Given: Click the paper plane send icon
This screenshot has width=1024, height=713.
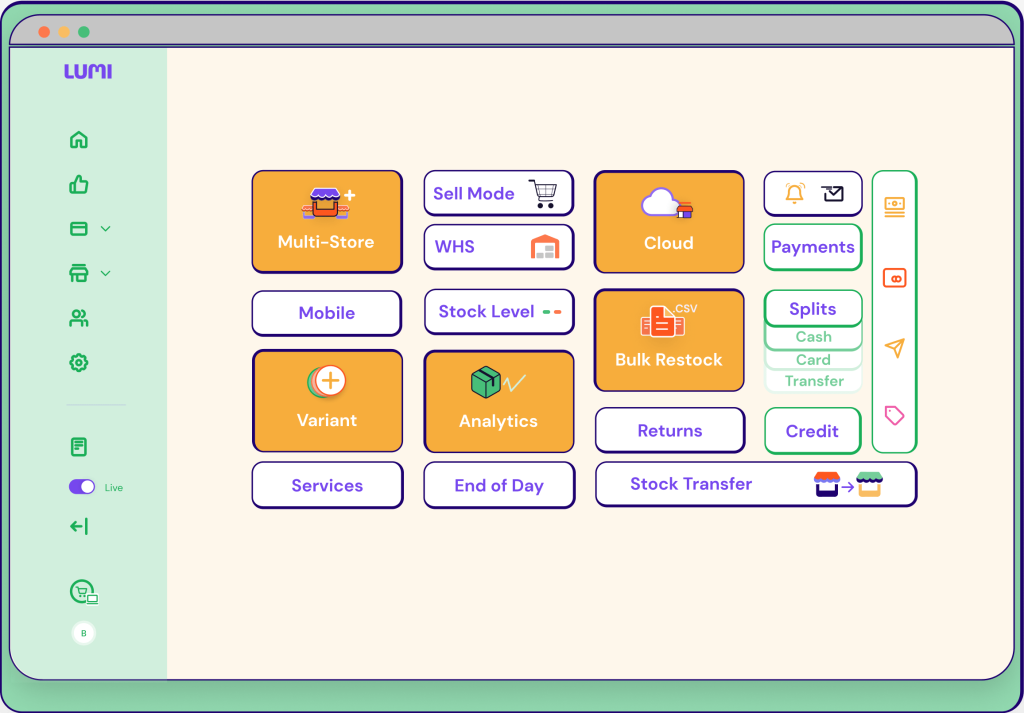Looking at the screenshot, I should click(x=894, y=347).
